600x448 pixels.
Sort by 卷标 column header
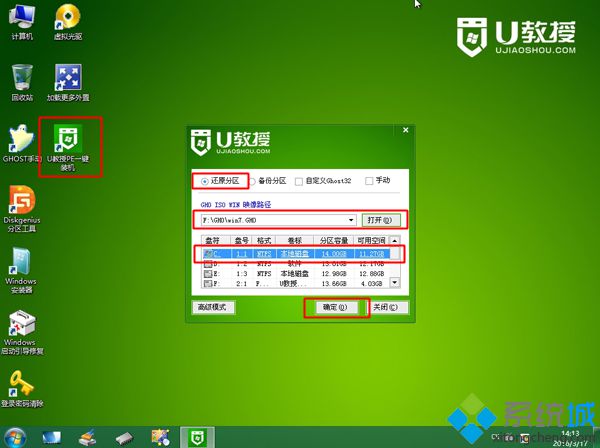(295, 241)
